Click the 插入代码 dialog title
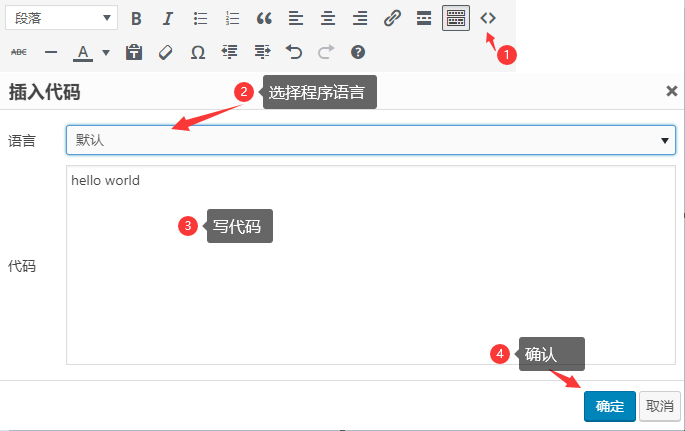The image size is (685, 431). pos(45,92)
